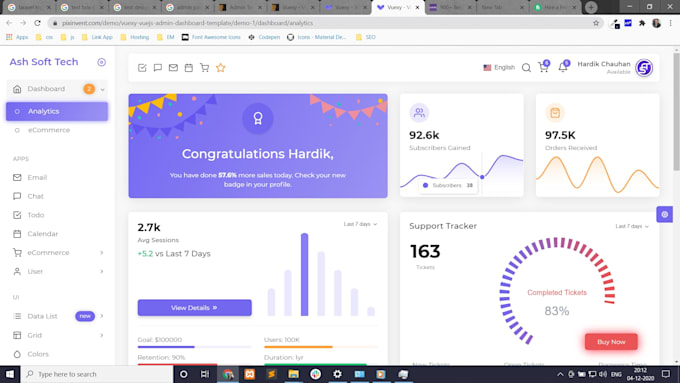Open the notifications bell icon
680x383 pixels.
pos(563,67)
